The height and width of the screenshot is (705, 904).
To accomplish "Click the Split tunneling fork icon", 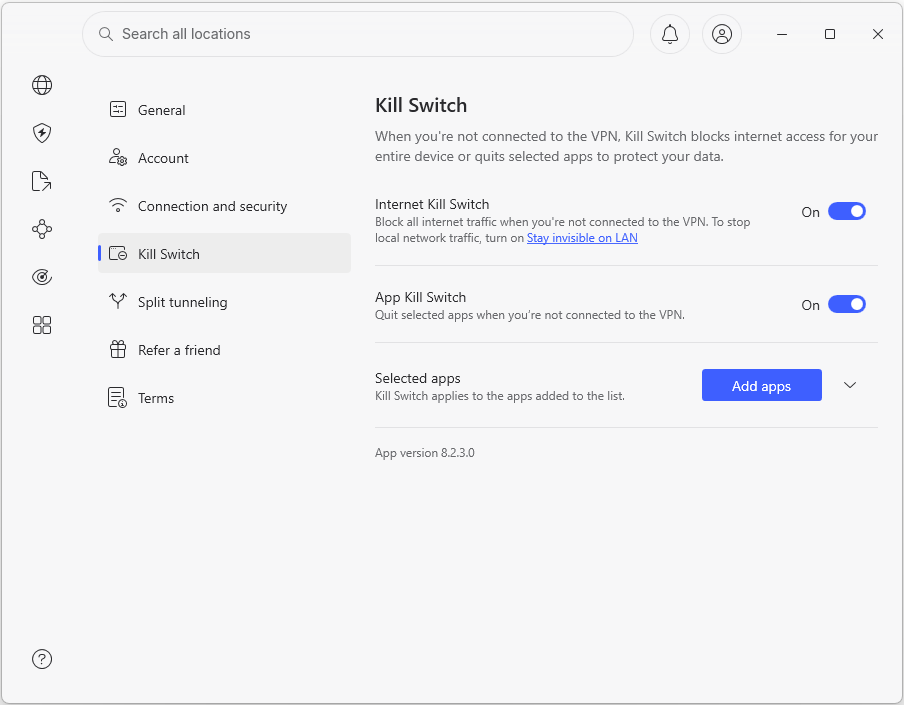I will point(118,301).
